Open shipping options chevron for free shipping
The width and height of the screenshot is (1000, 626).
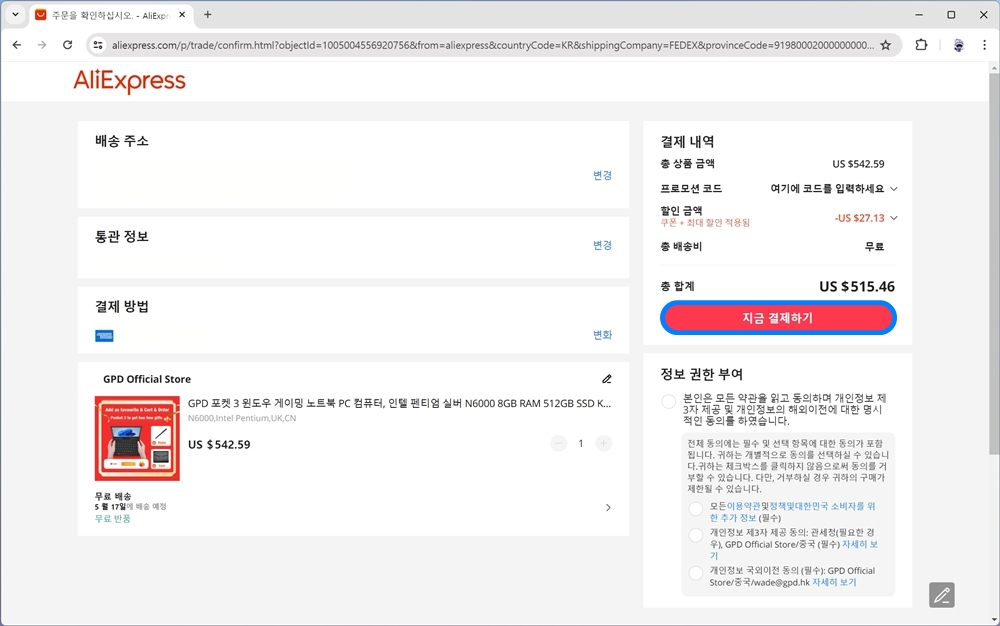click(x=608, y=507)
